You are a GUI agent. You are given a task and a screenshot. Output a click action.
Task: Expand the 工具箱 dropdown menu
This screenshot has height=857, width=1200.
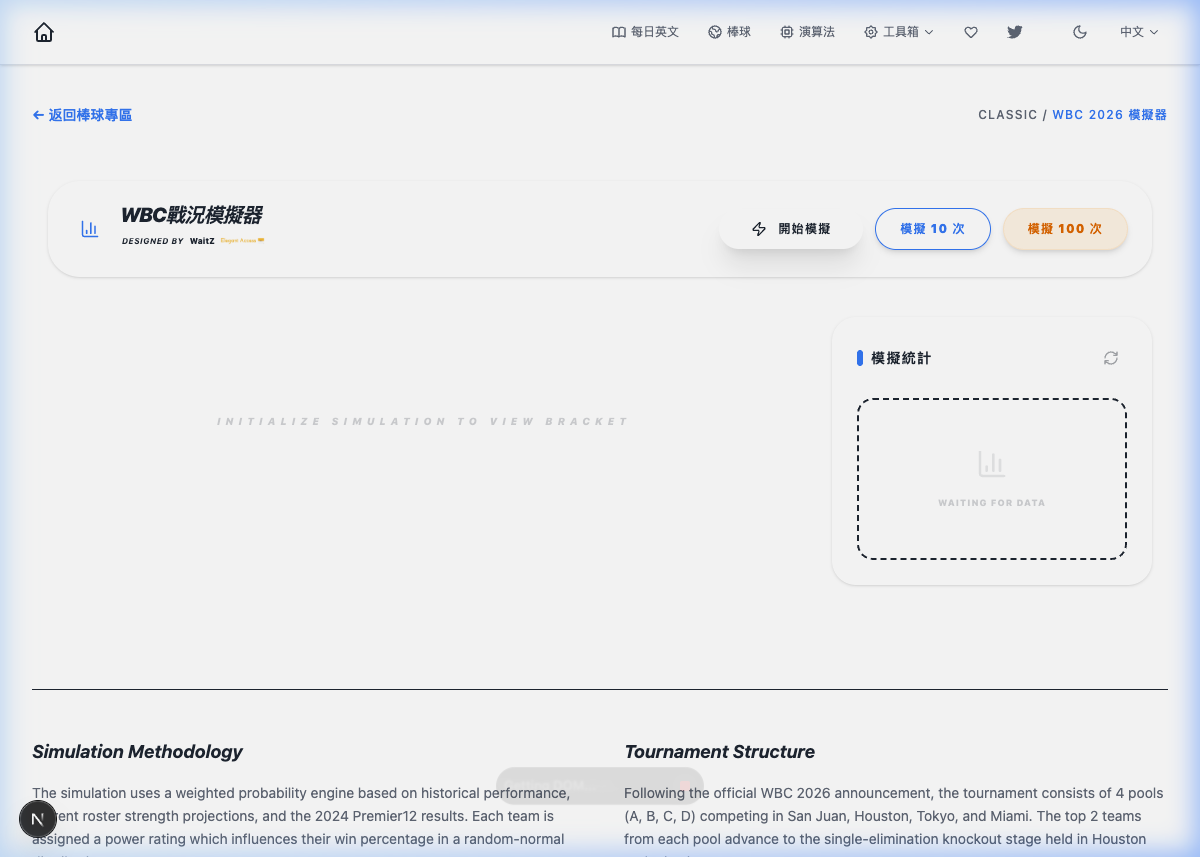point(899,32)
